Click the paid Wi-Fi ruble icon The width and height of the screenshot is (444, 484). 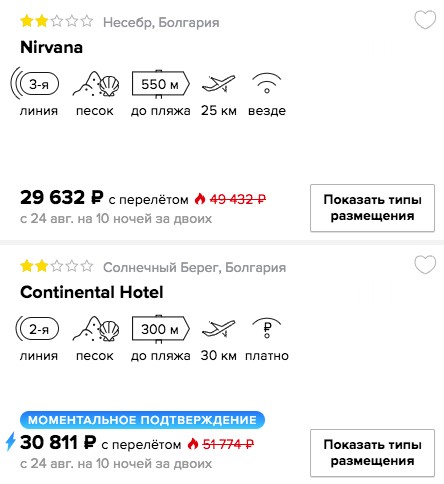267,328
